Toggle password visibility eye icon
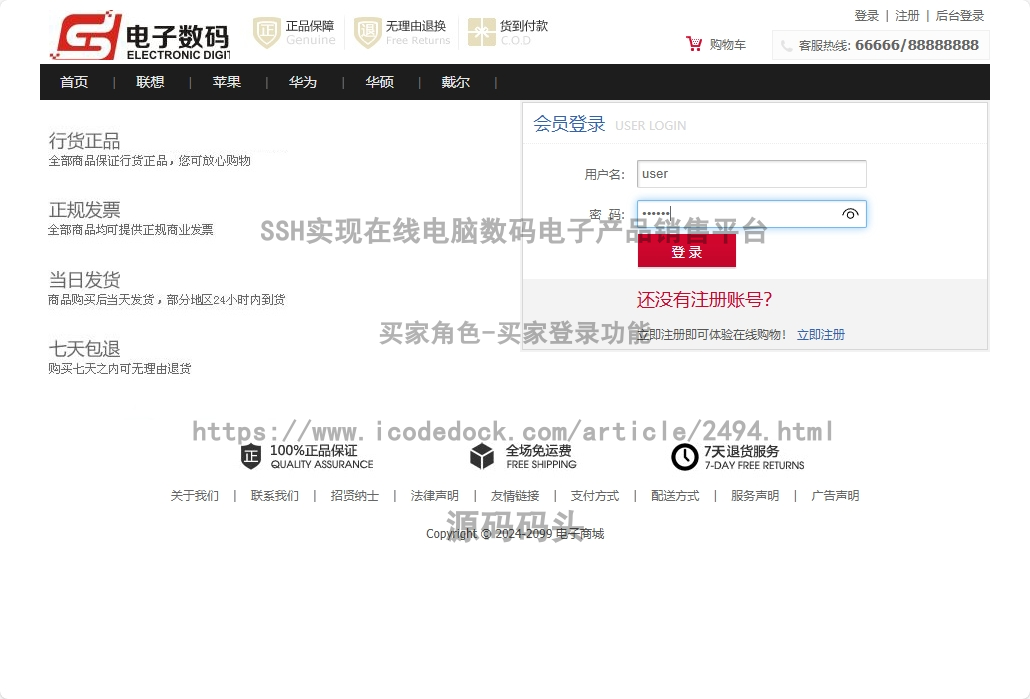Screen dimensions: 1030x699 click(x=850, y=214)
